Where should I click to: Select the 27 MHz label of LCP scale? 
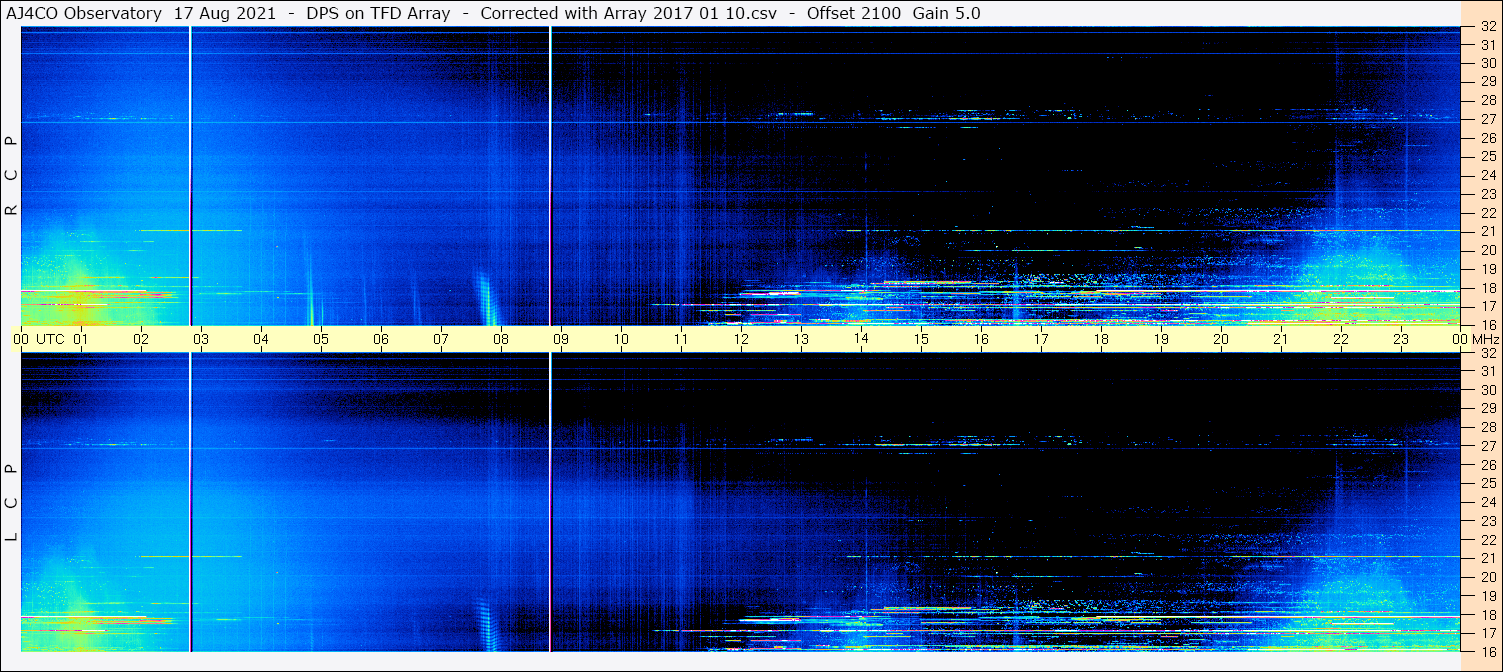(1488, 446)
